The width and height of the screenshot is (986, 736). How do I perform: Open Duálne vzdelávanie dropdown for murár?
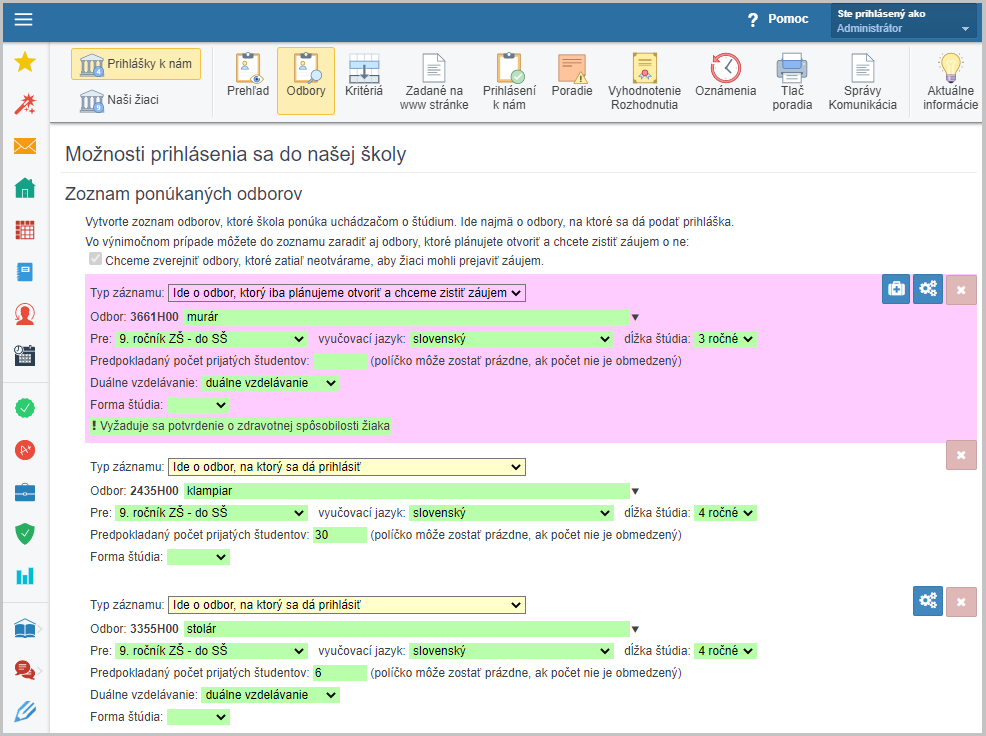click(x=270, y=382)
